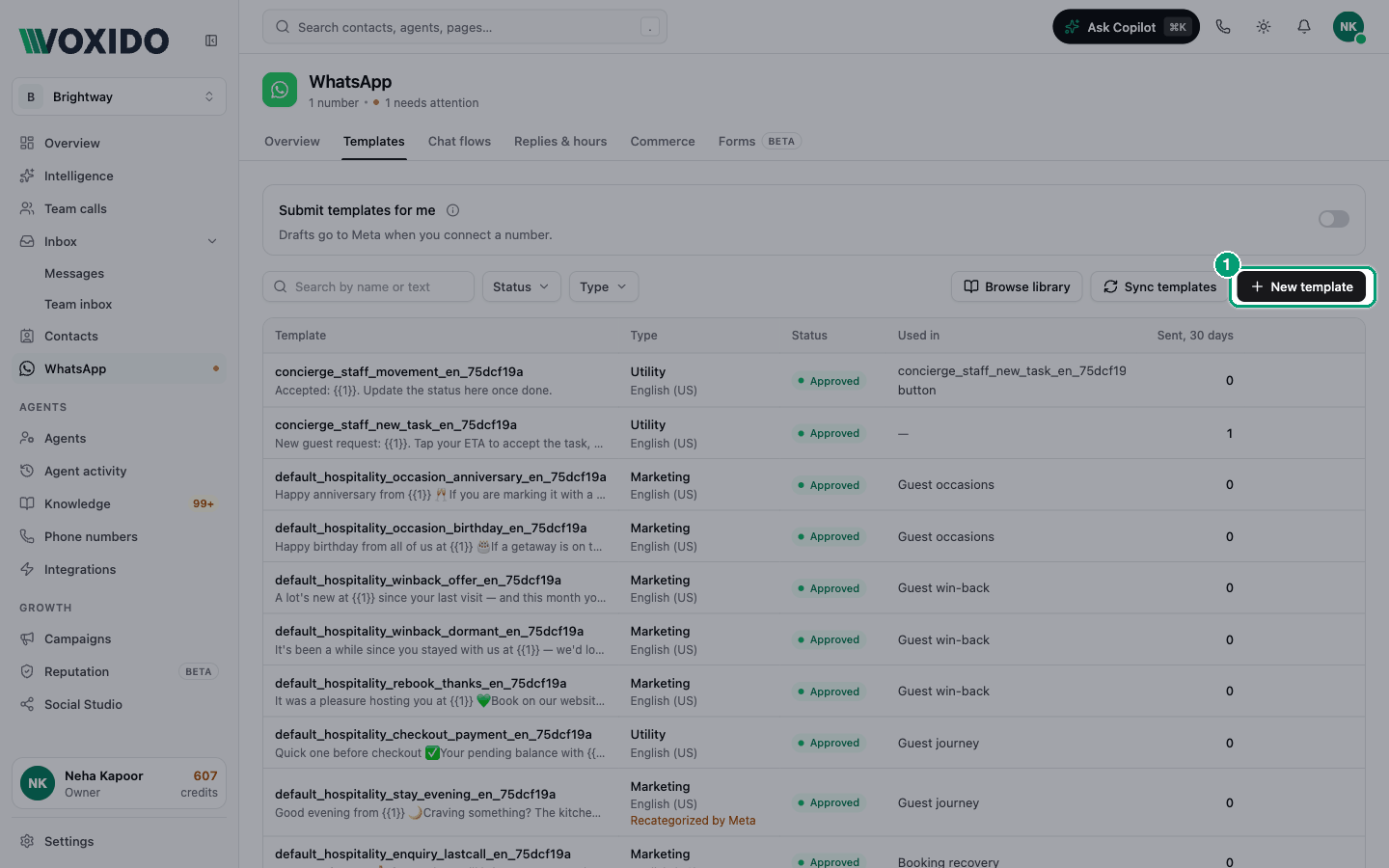Open NK user avatar menu in header
The width and height of the screenshot is (1389, 868).
pos(1348,27)
